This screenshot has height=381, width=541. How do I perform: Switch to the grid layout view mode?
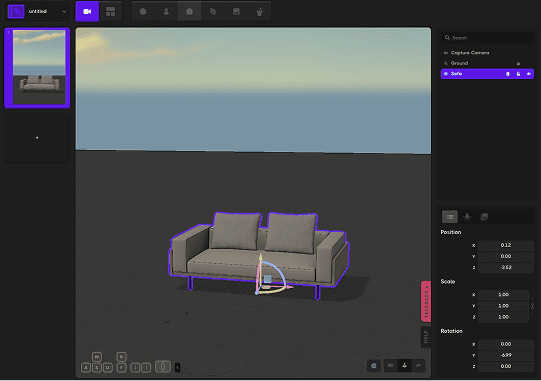click(x=110, y=11)
